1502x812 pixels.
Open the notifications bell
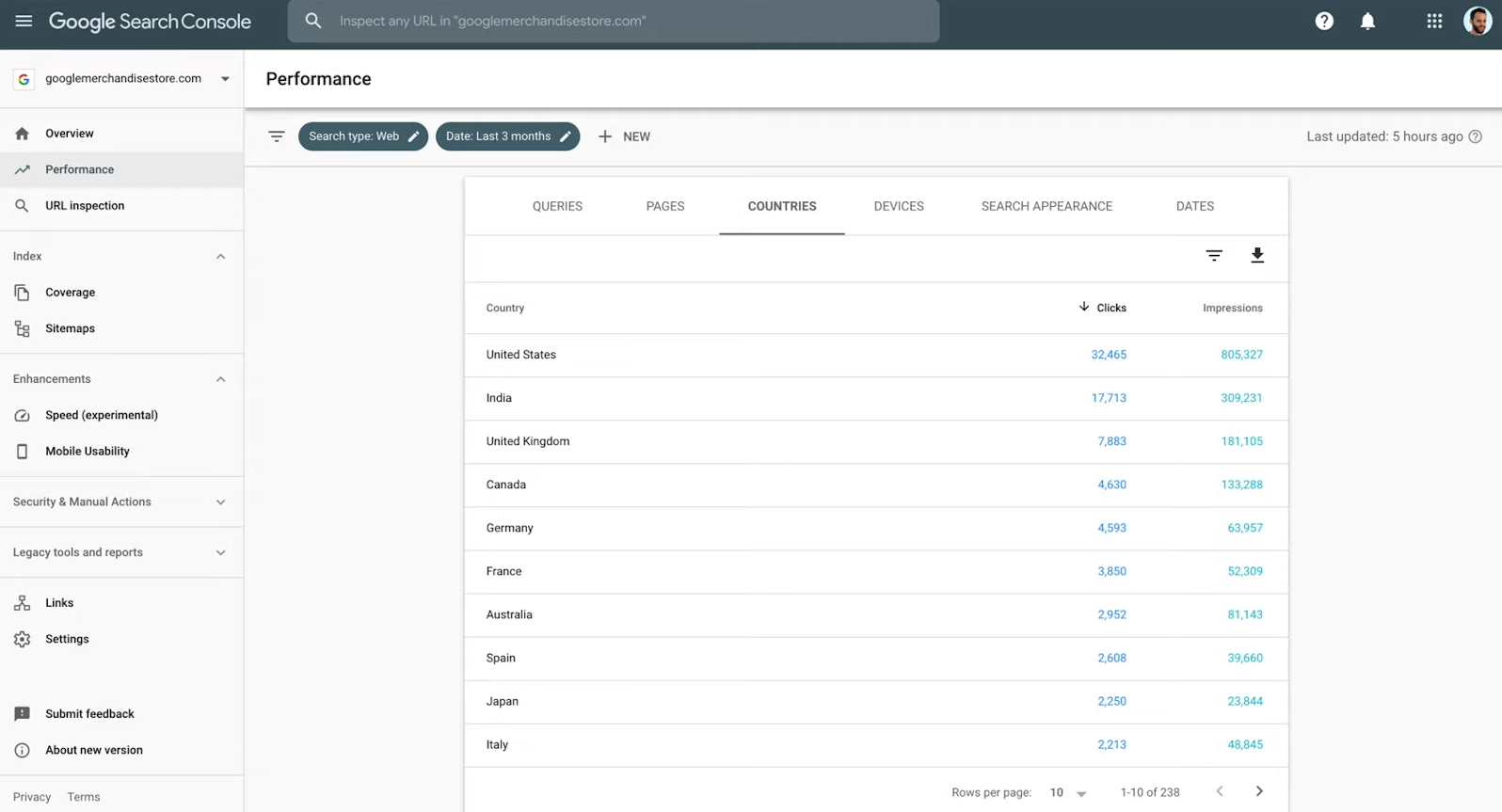(x=1367, y=21)
